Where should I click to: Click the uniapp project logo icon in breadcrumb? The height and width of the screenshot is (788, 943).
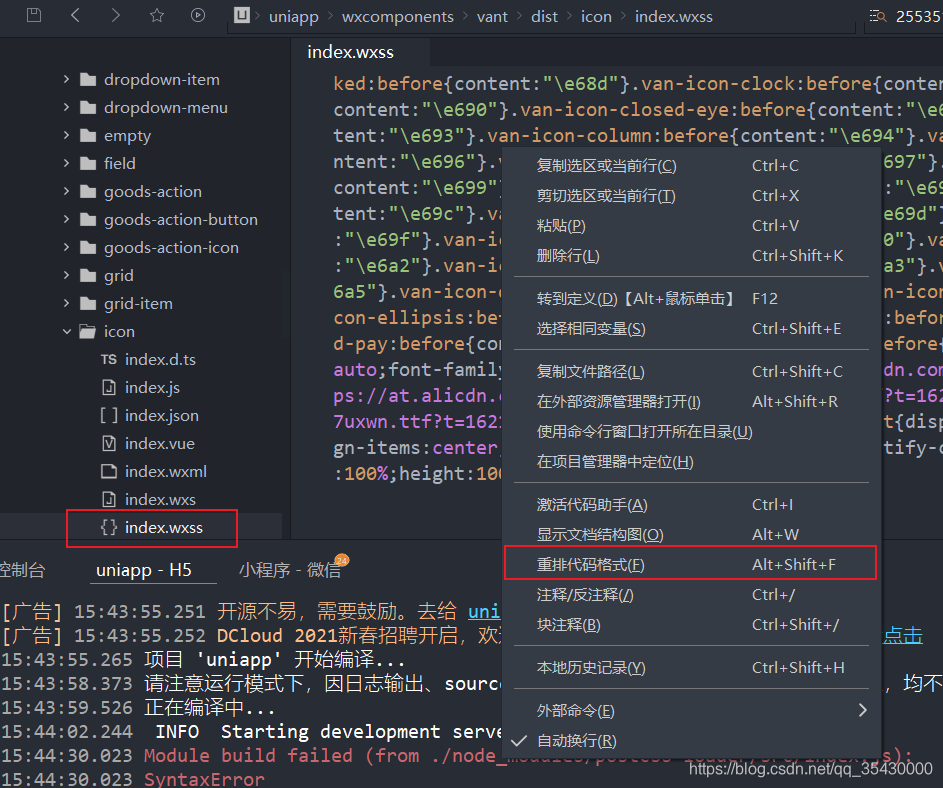240,16
